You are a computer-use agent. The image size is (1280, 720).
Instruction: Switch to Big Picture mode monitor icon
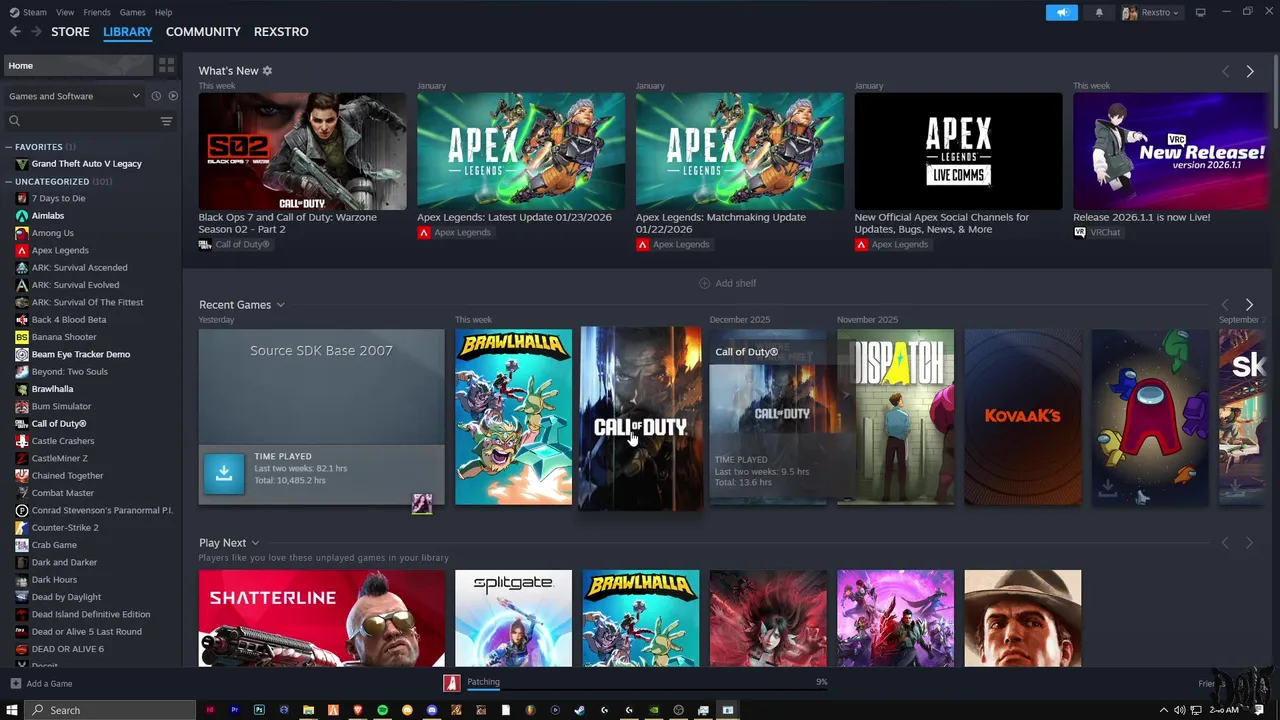[x=1201, y=12]
